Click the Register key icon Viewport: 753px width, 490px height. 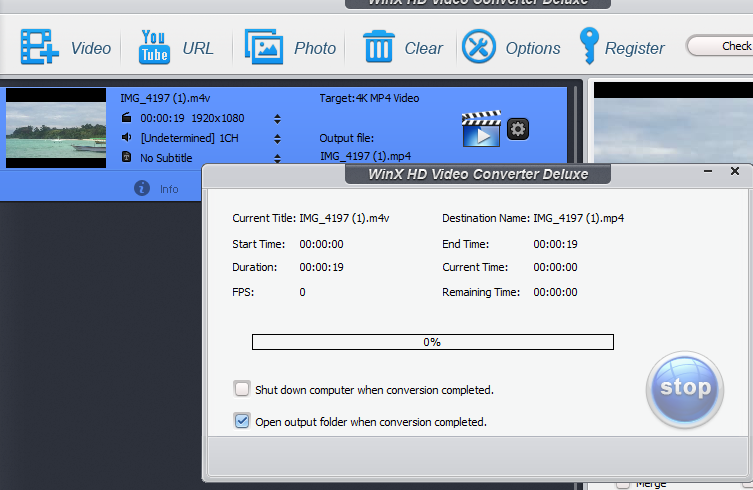[x=589, y=46]
